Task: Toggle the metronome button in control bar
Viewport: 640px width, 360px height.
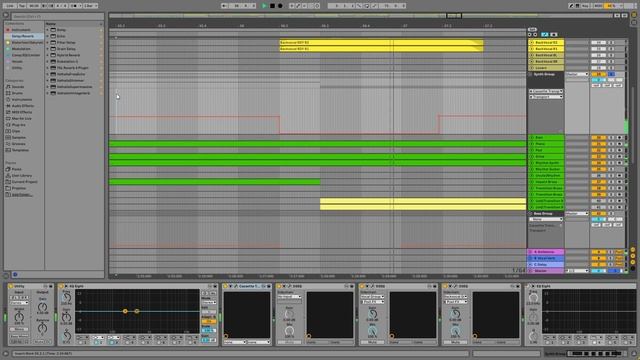Action: click(x=75, y=6)
